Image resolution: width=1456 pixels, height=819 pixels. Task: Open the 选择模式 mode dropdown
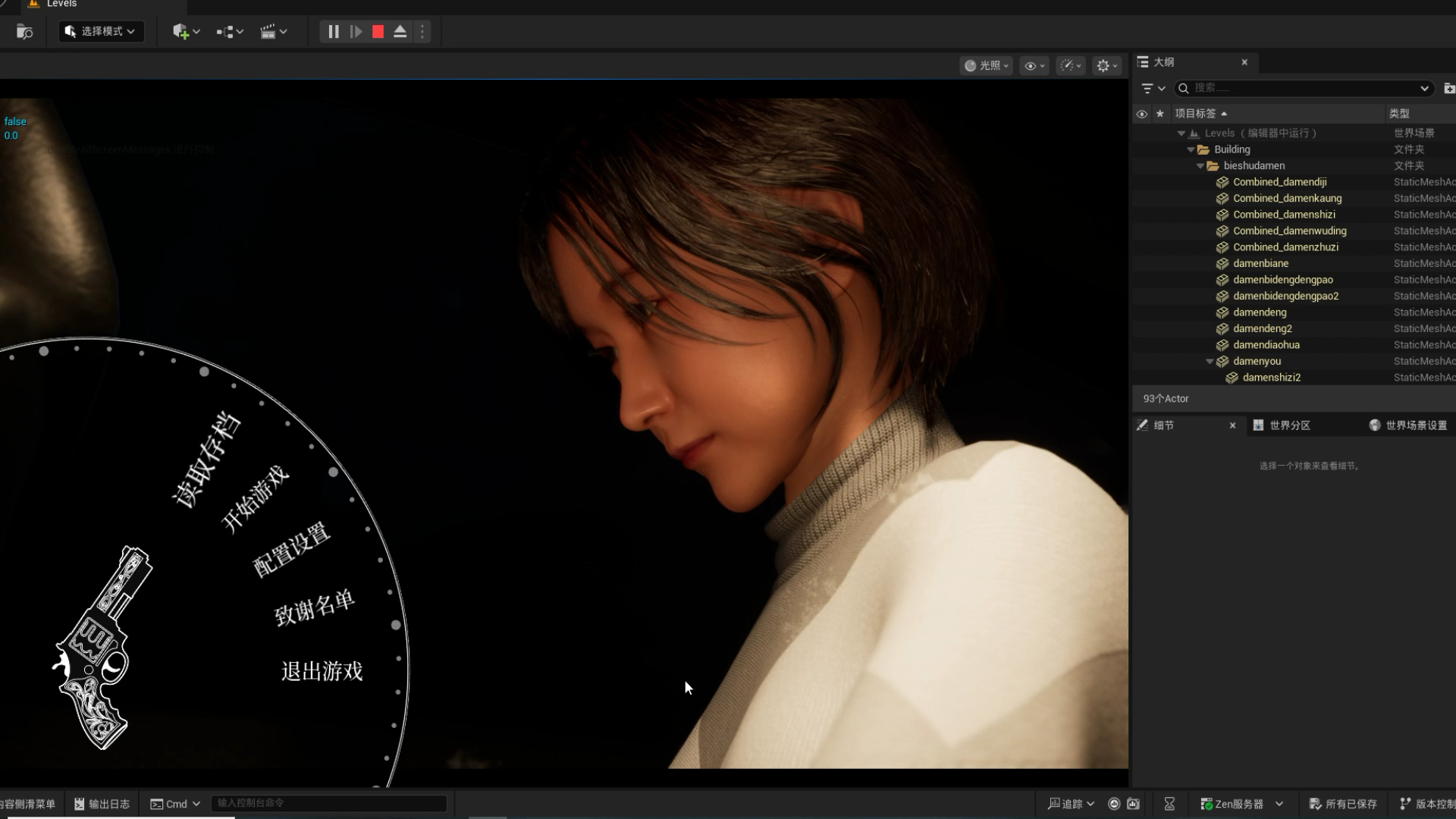pos(102,31)
